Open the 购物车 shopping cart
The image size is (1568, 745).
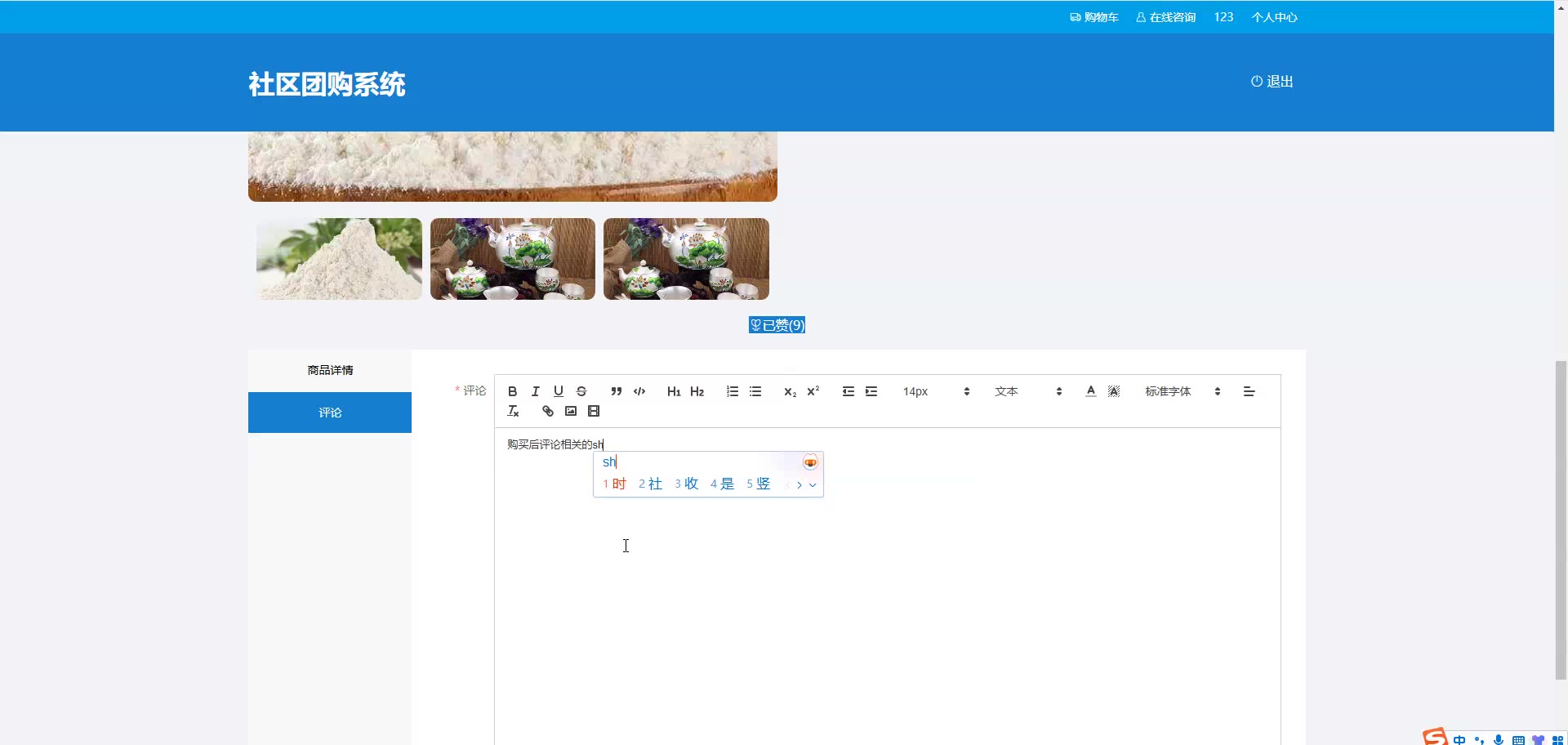click(x=1094, y=17)
